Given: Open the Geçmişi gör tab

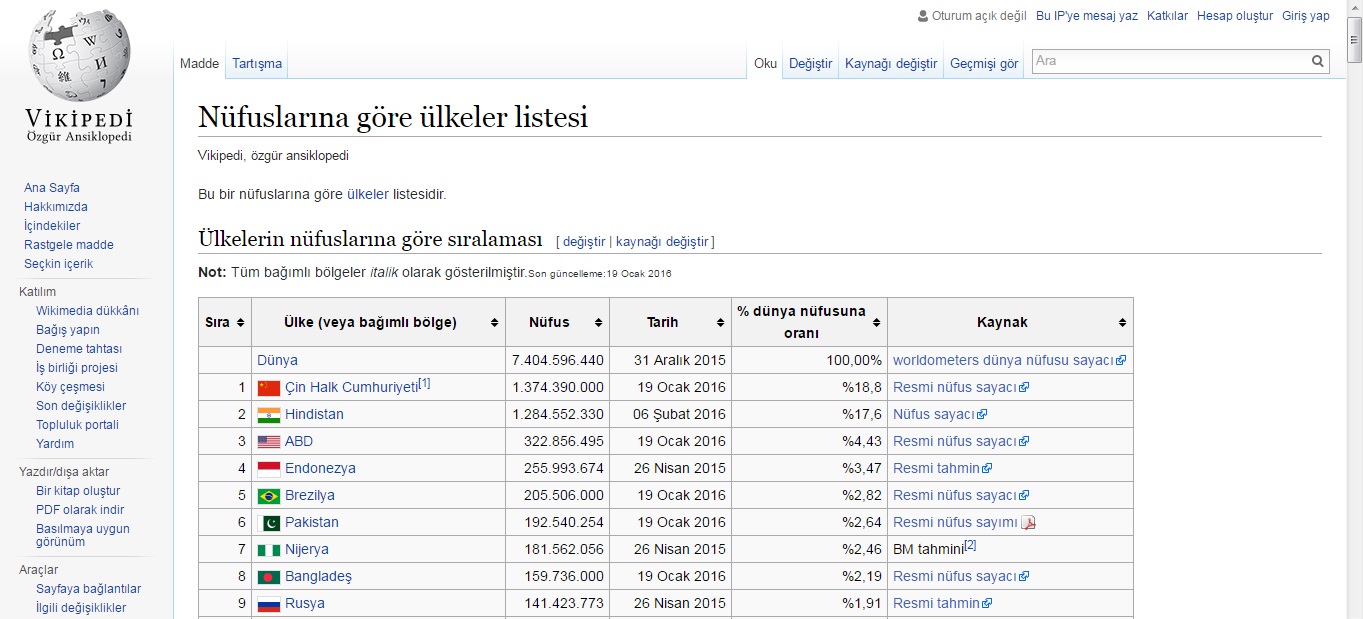Looking at the screenshot, I should pos(983,63).
